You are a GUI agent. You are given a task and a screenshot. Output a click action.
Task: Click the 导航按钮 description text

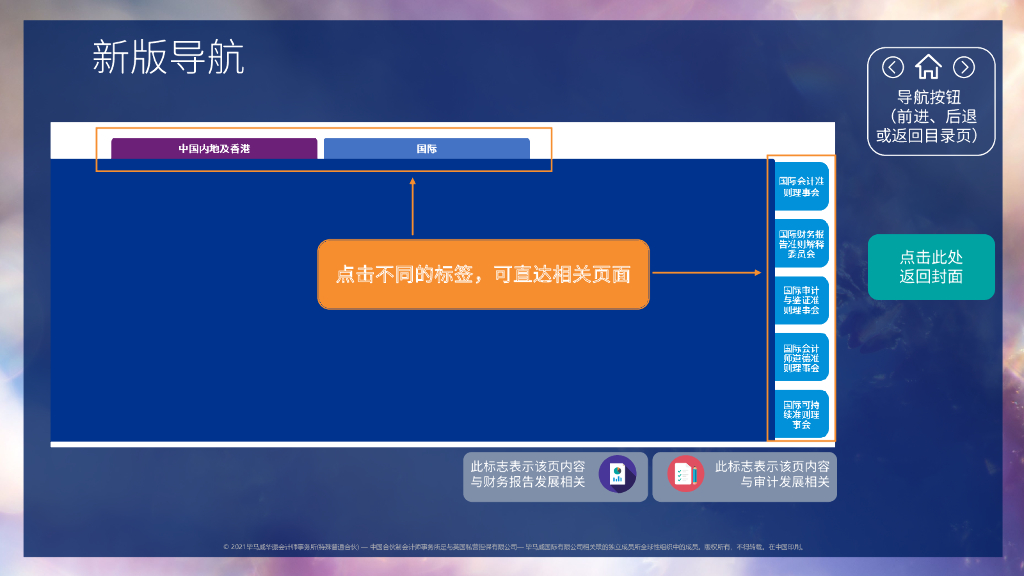pos(927,116)
